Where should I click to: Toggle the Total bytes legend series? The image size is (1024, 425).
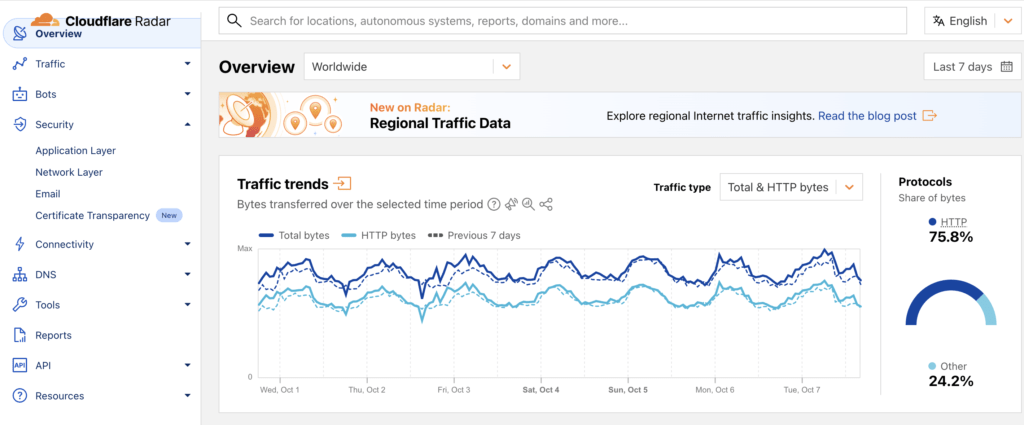click(294, 235)
